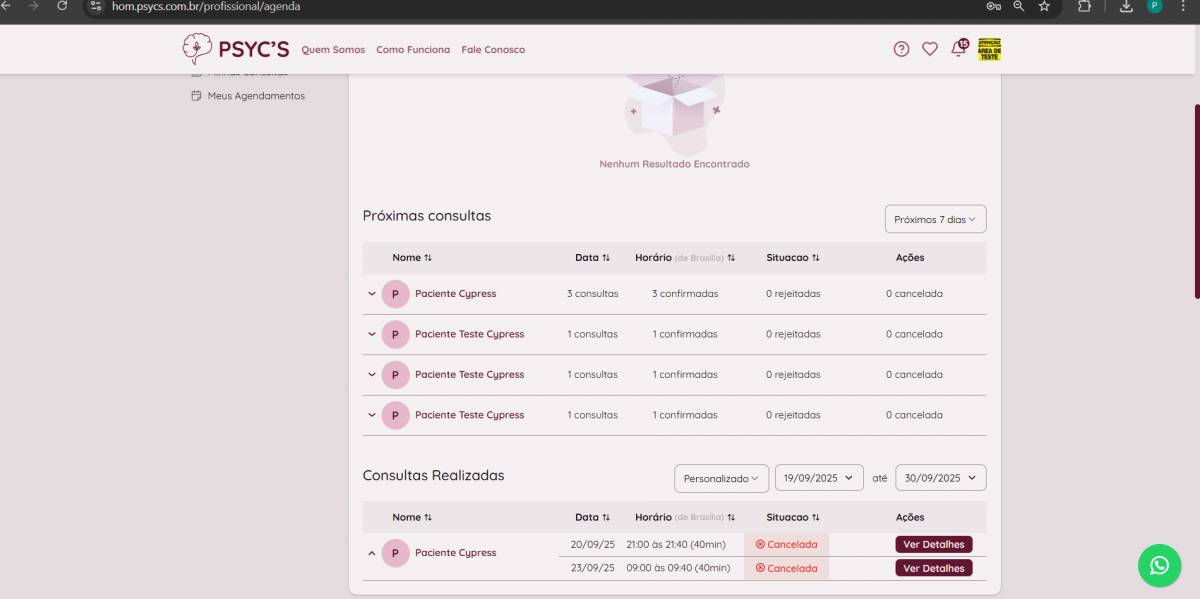Click the heart favorites icon
This screenshot has width=1200, height=599.
(x=929, y=49)
